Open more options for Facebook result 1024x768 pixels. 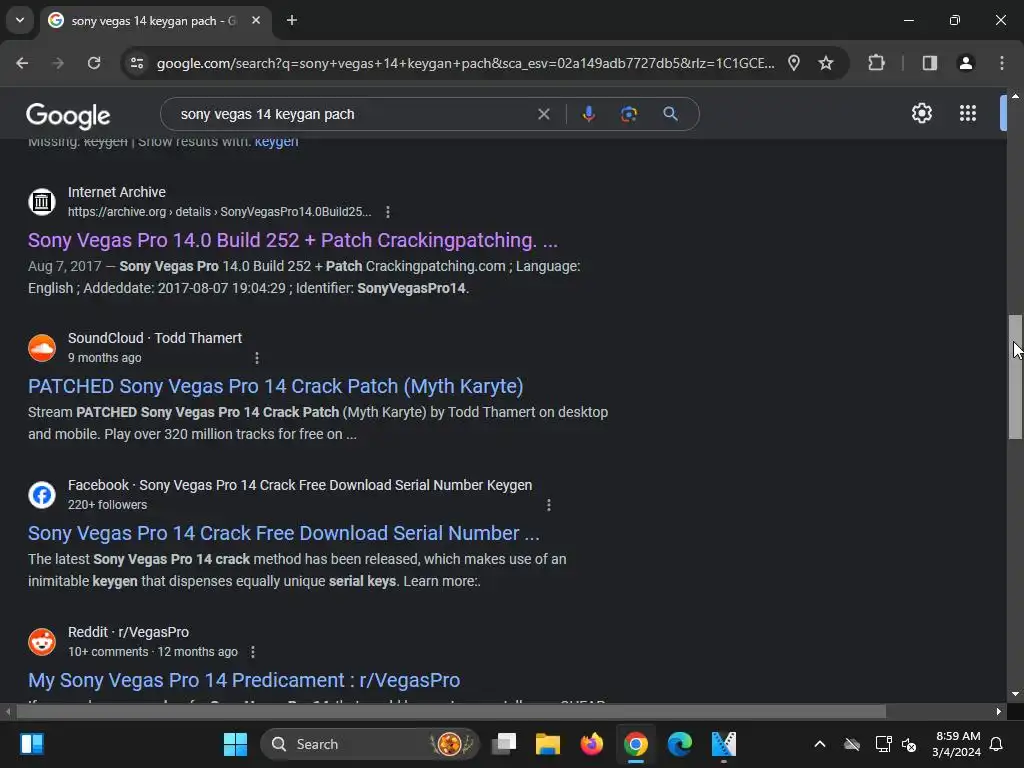(549, 505)
